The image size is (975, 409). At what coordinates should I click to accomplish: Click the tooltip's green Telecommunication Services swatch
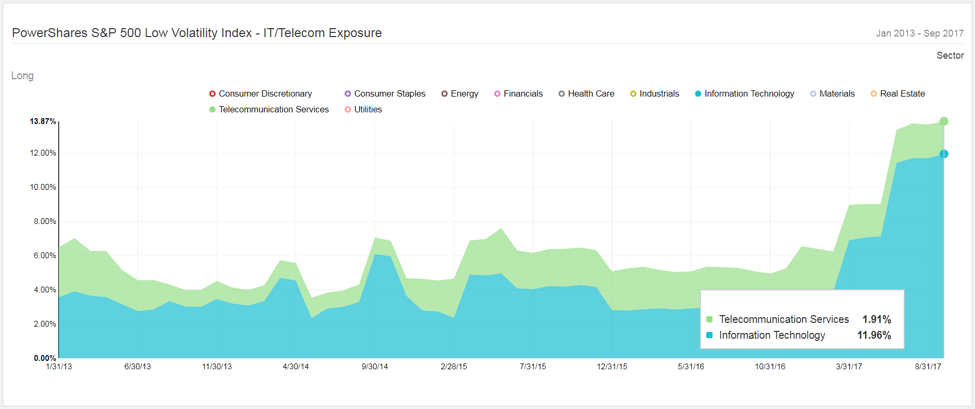(x=710, y=319)
